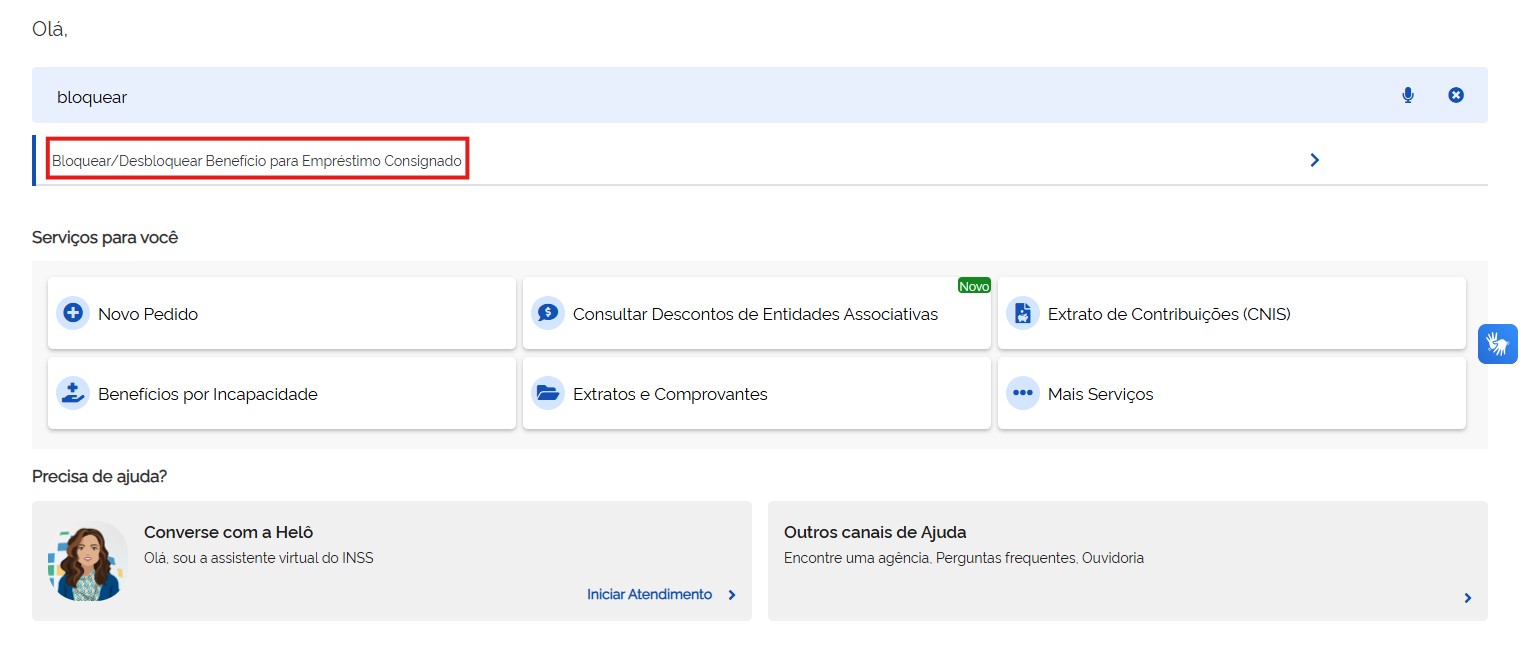Viewport: 1523px width, 651px height.
Task: Click the green Novo badge
Action: coord(973,286)
